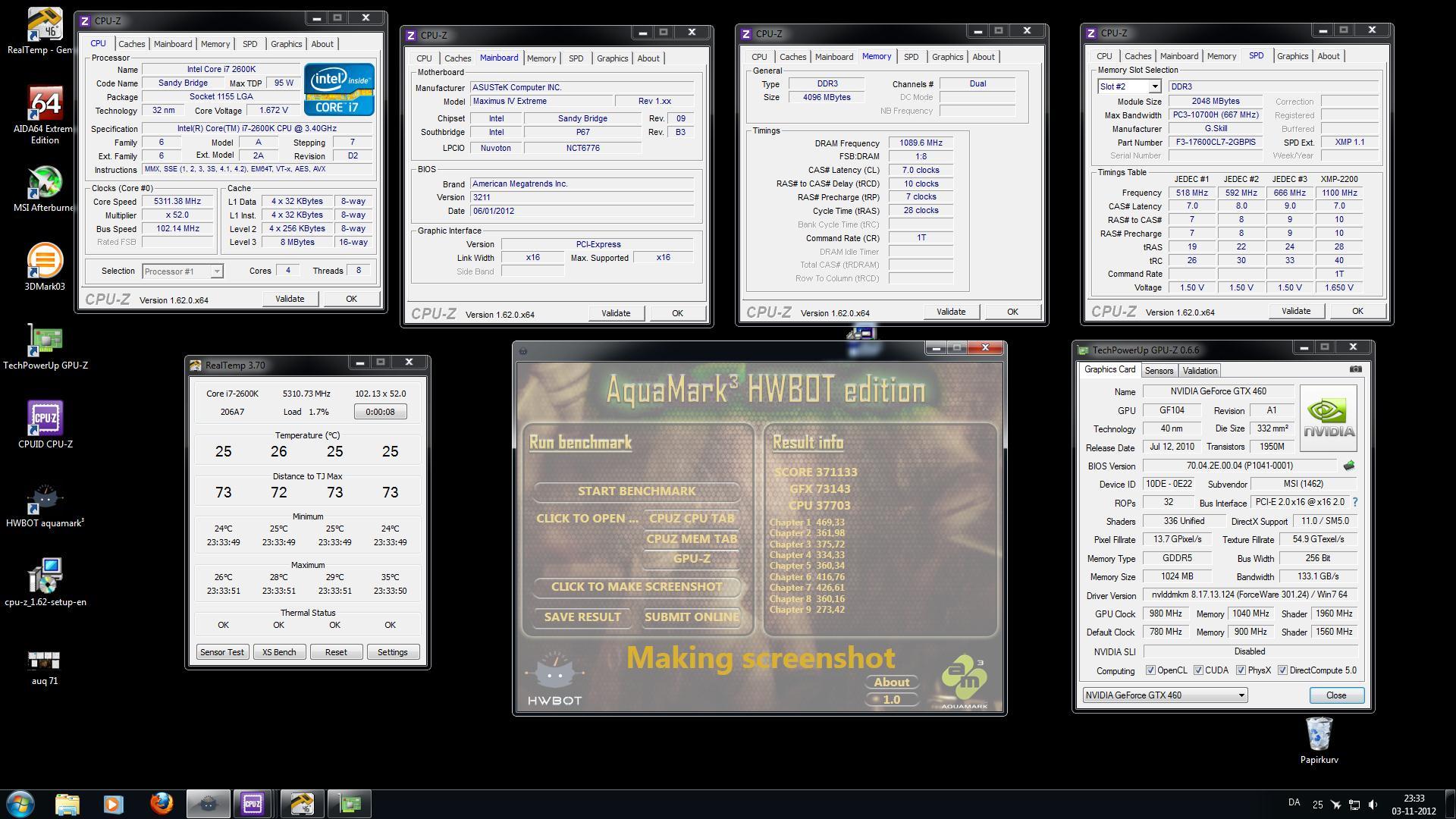The height and width of the screenshot is (819, 1456).
Task: Open Windows Media Player taskbar icon
Action: (114, 804)
